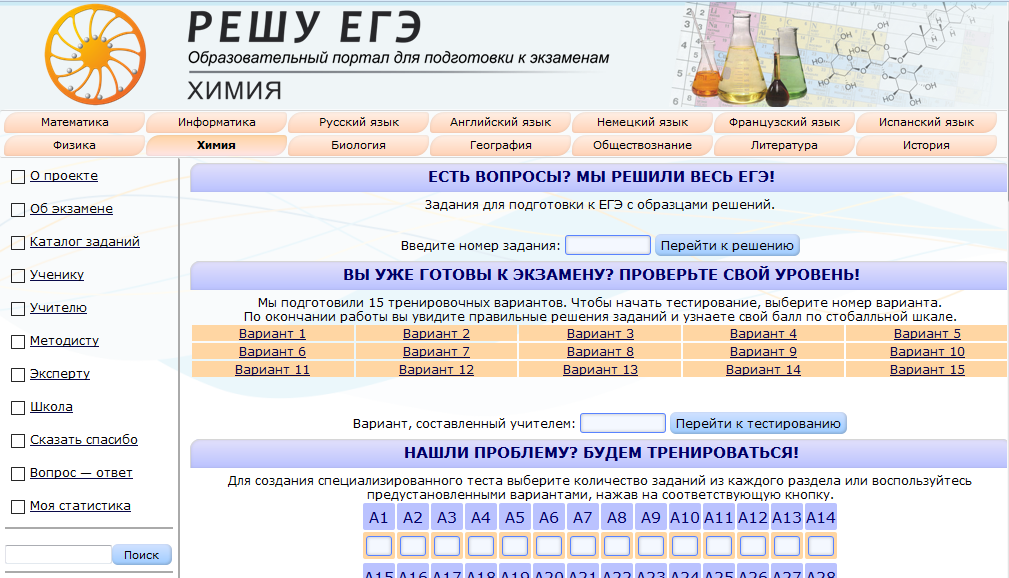Click the Поиск search button
The image size is (1009, 578).
[141, 555]
